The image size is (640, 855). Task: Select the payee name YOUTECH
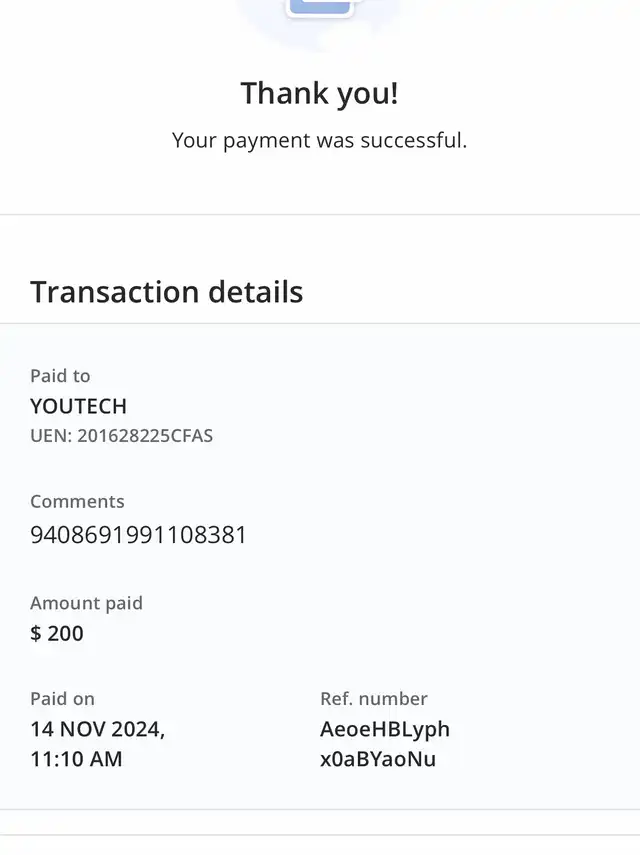(x=78, y=406)
